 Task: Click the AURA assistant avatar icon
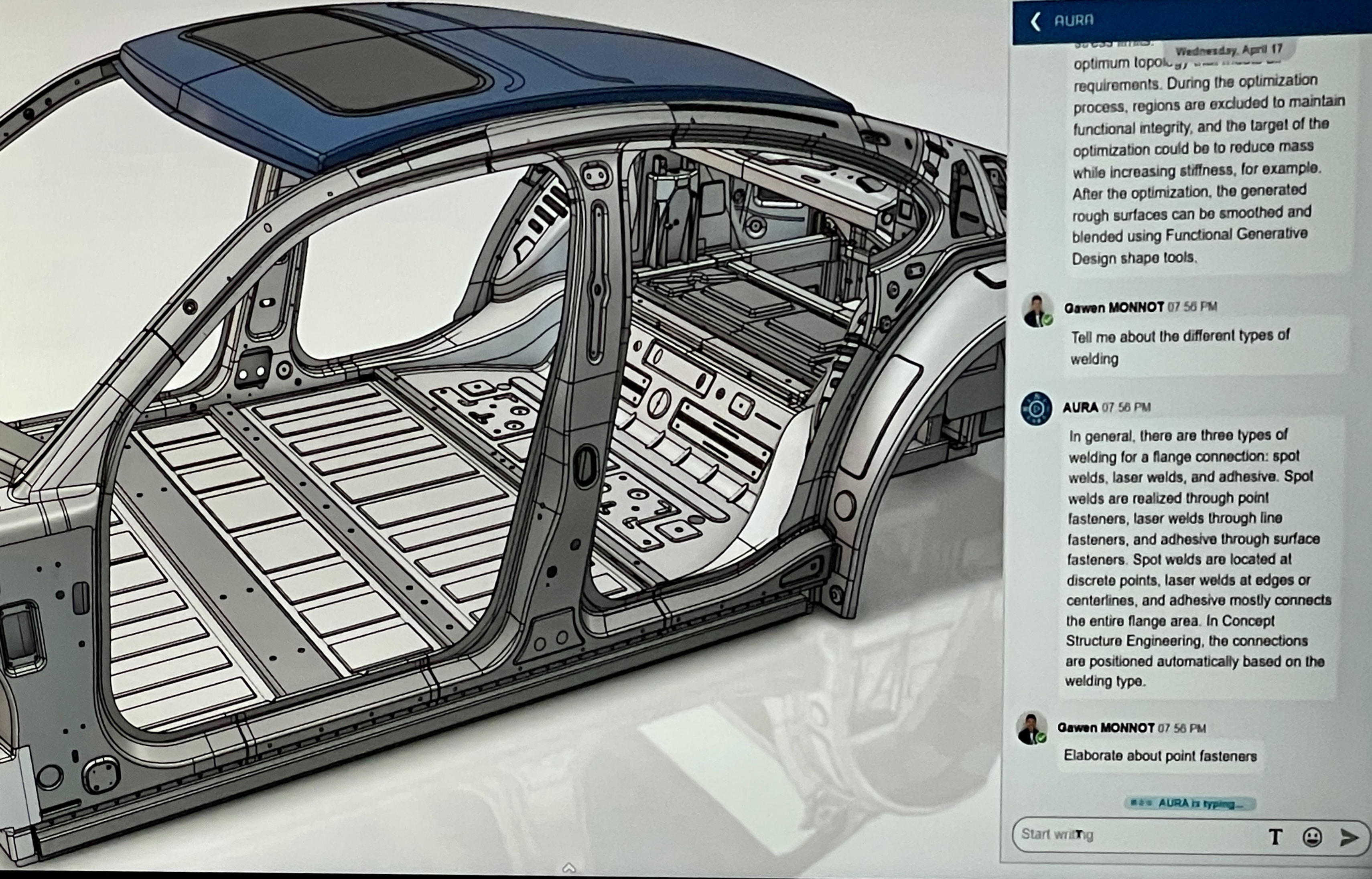point(1036,409)
